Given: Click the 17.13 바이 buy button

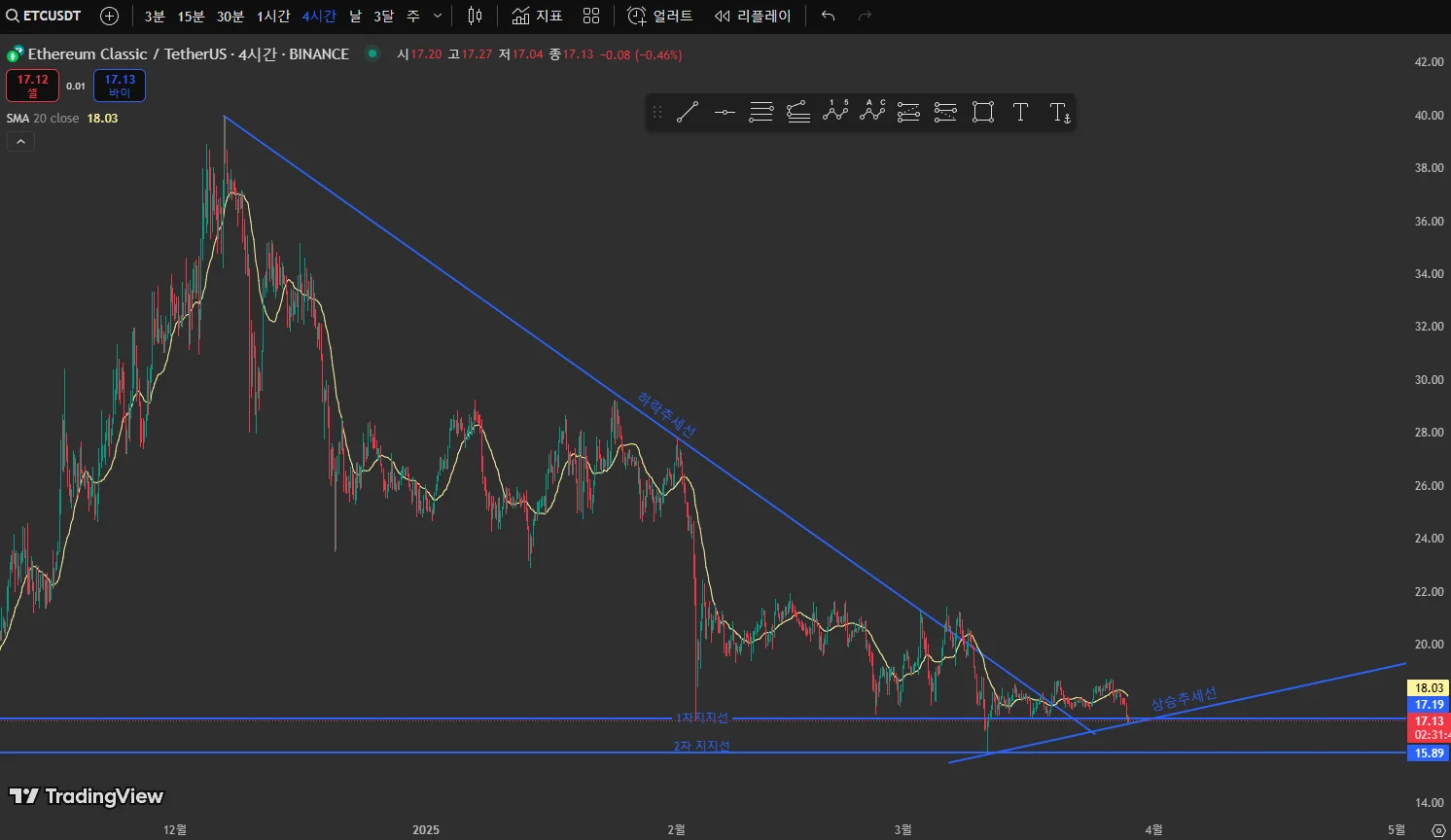Looking at the screenshot, I should coord(120,86).
